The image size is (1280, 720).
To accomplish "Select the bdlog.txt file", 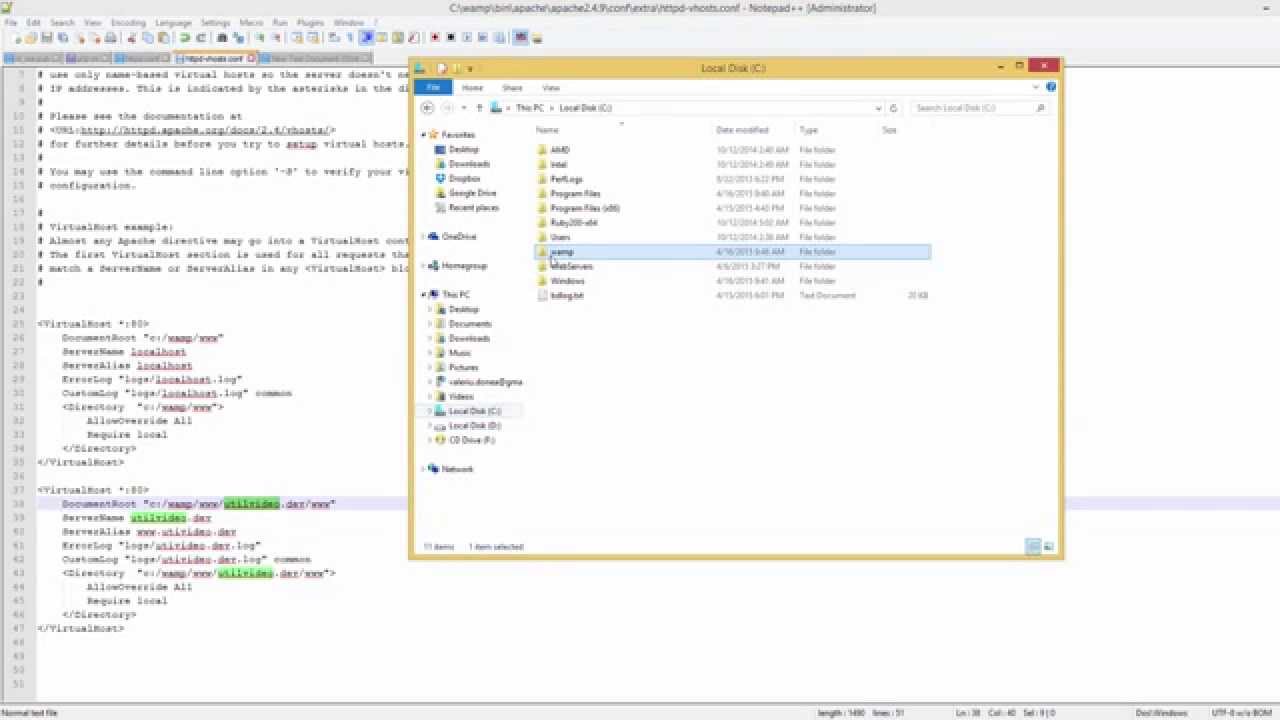I will click(x=566, y=296).
